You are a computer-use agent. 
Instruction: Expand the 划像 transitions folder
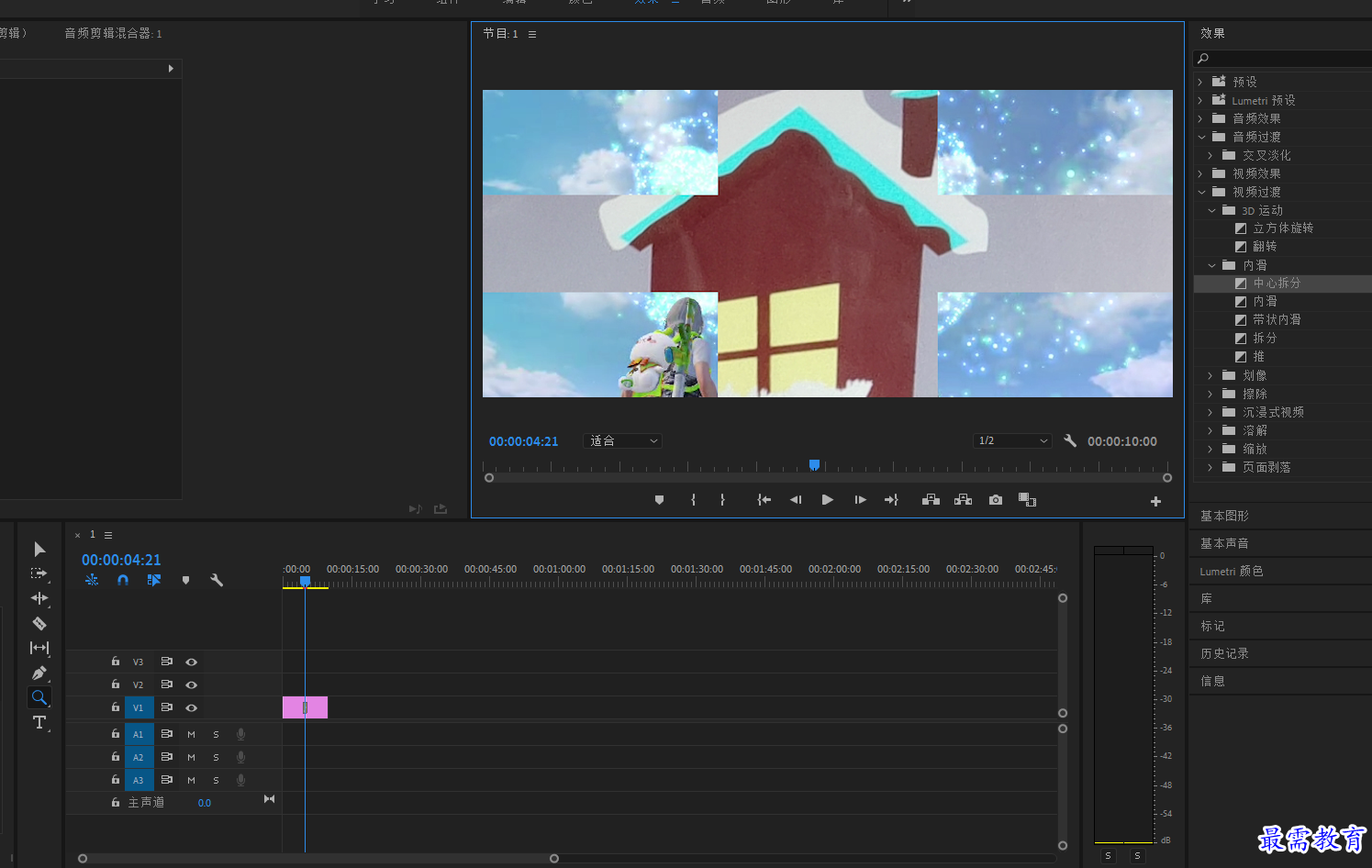[1210, 375]
